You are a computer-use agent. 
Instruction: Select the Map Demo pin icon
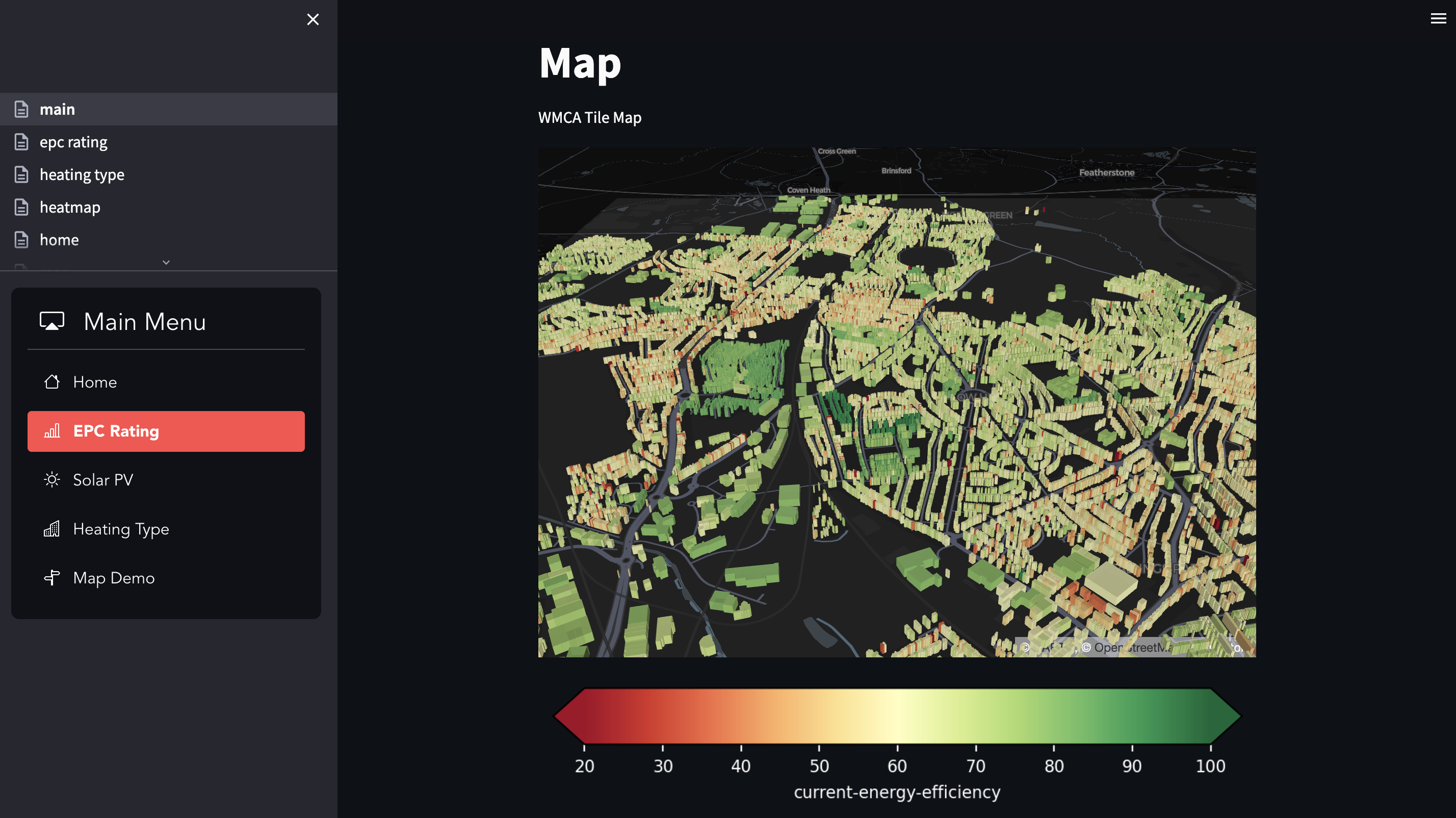[51, 577]
